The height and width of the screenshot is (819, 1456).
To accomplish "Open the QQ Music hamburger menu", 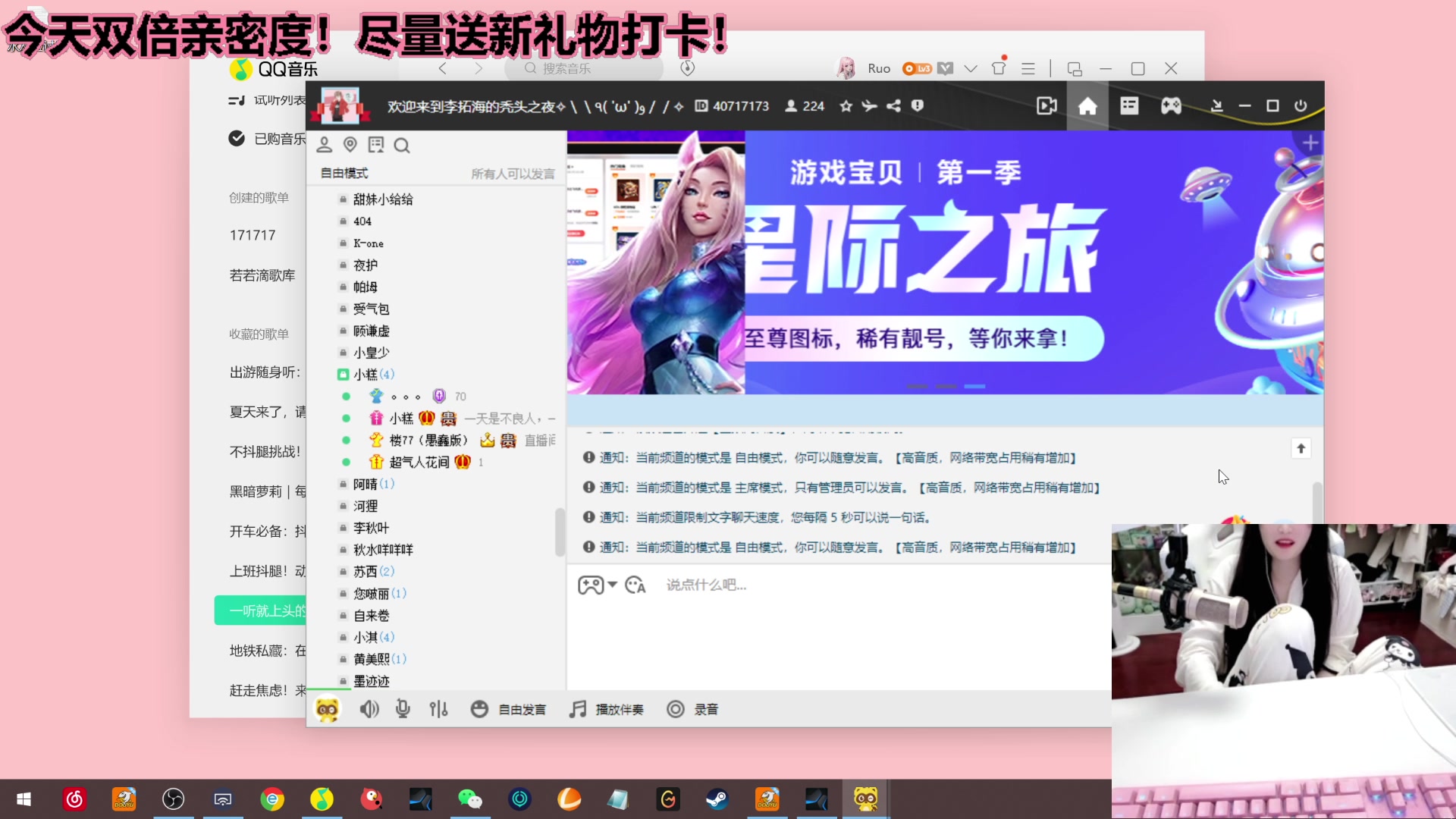I will click(x=1028, y=68).
